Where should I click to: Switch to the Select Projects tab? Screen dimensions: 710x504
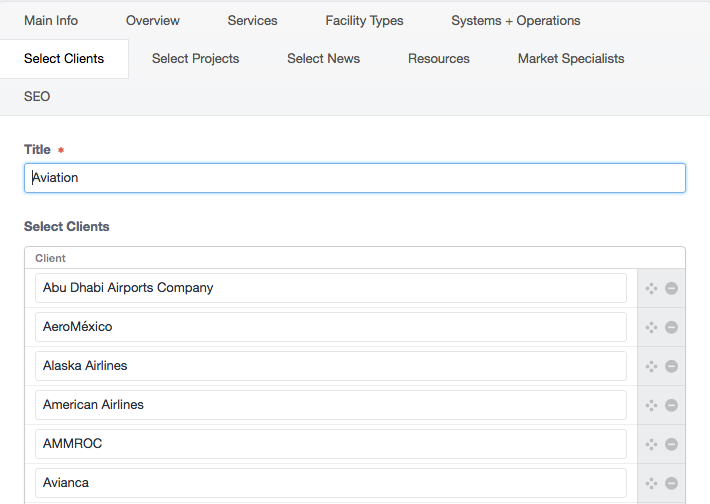pos(196,59)
